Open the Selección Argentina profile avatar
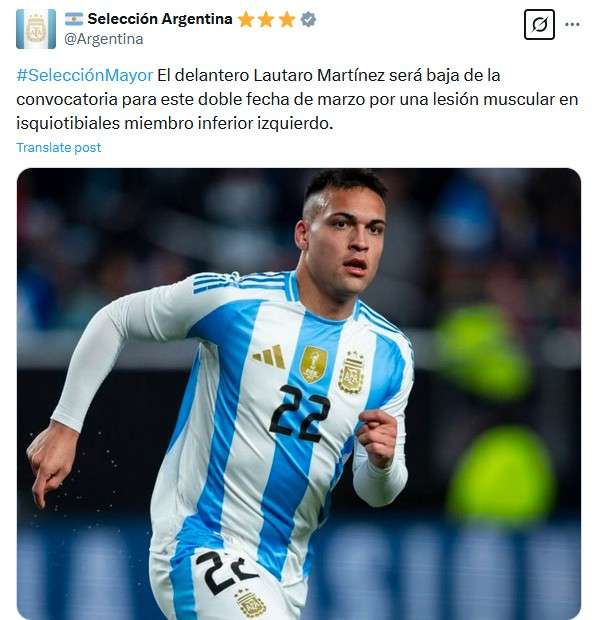Viewport: 596px width, 620px height. pyautogui.click(x=36, y=29)
